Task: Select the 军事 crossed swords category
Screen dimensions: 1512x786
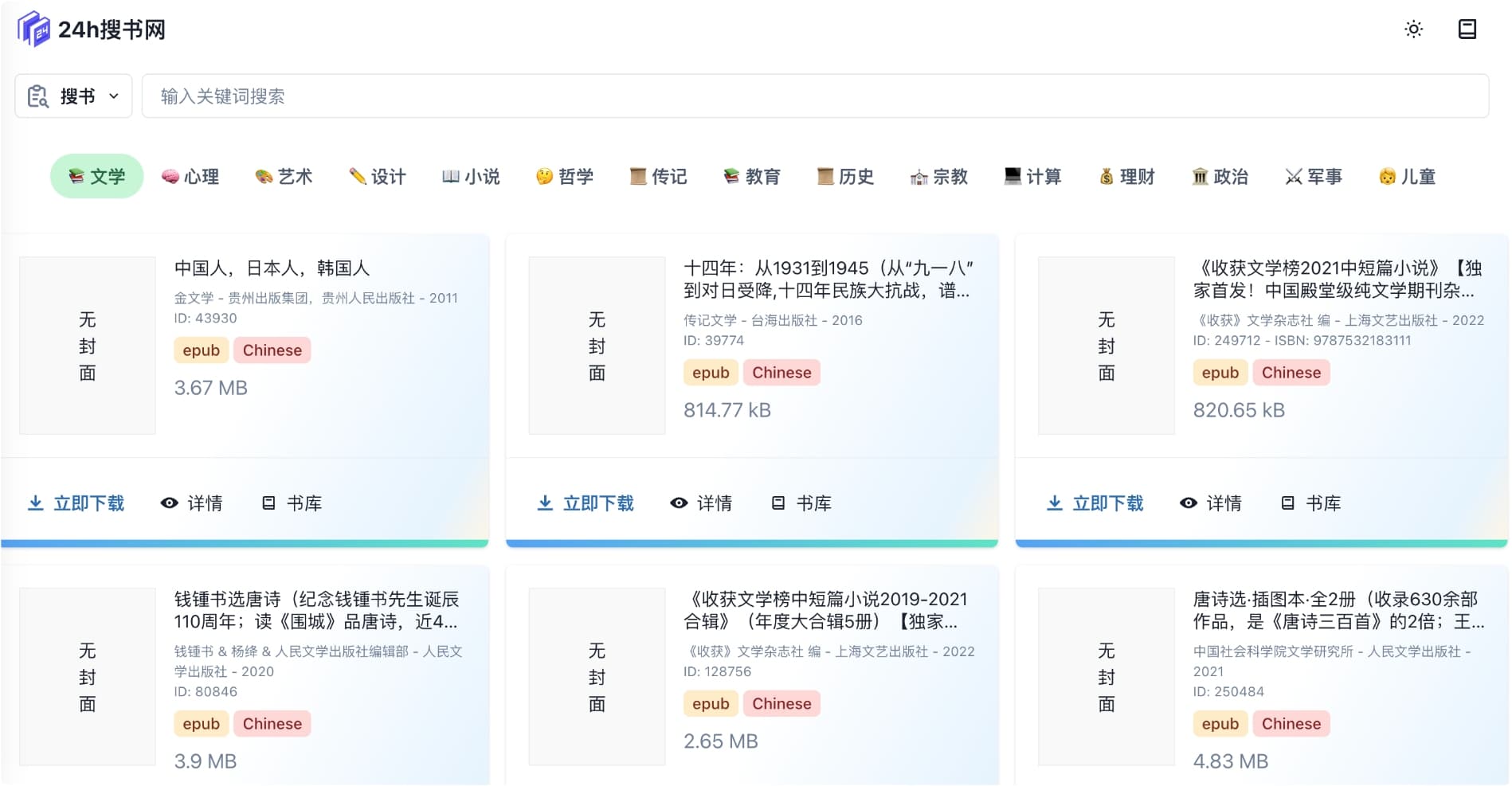Action: click(1314, 176)
